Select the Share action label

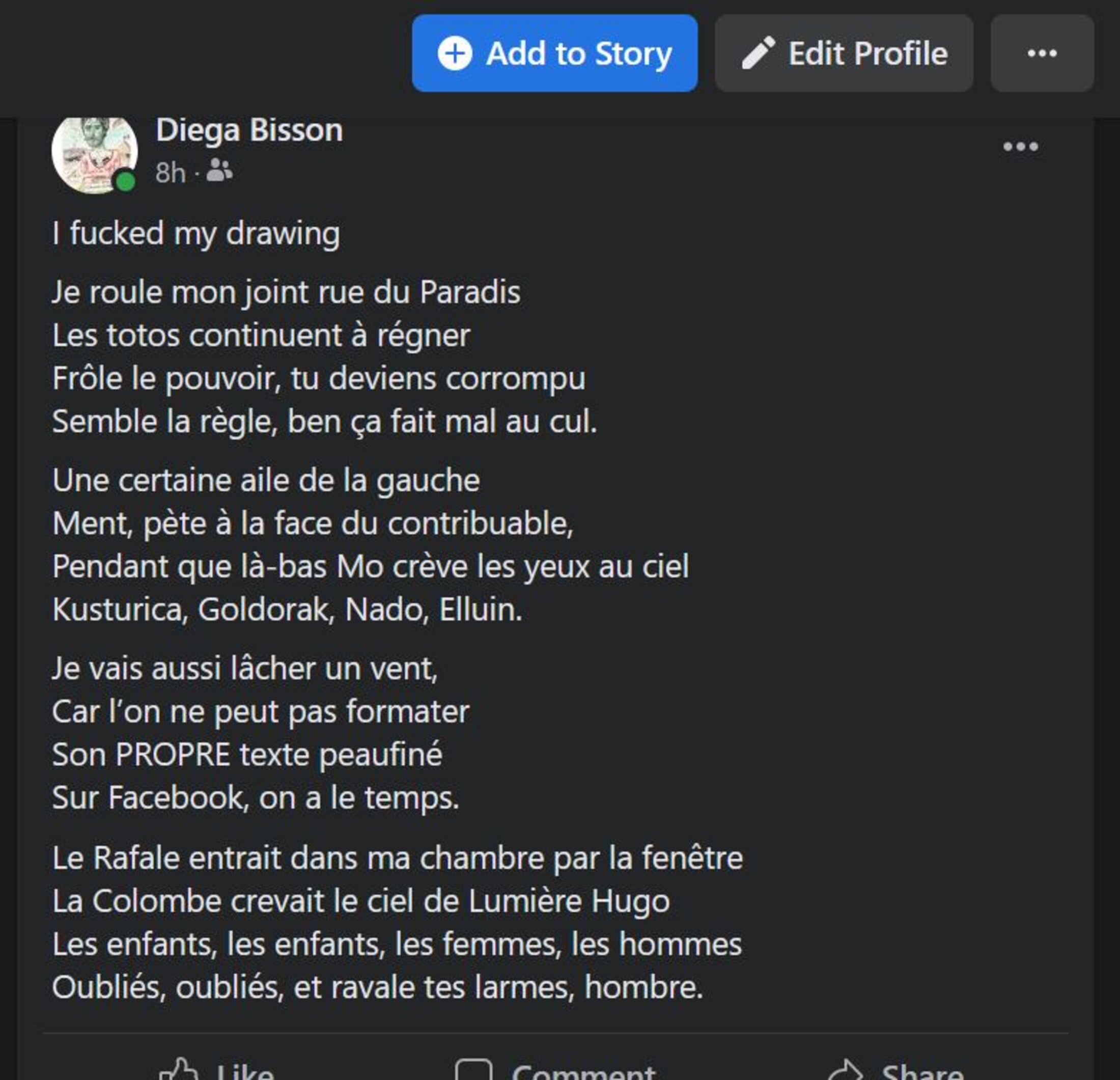click(x=922, y=1071)
